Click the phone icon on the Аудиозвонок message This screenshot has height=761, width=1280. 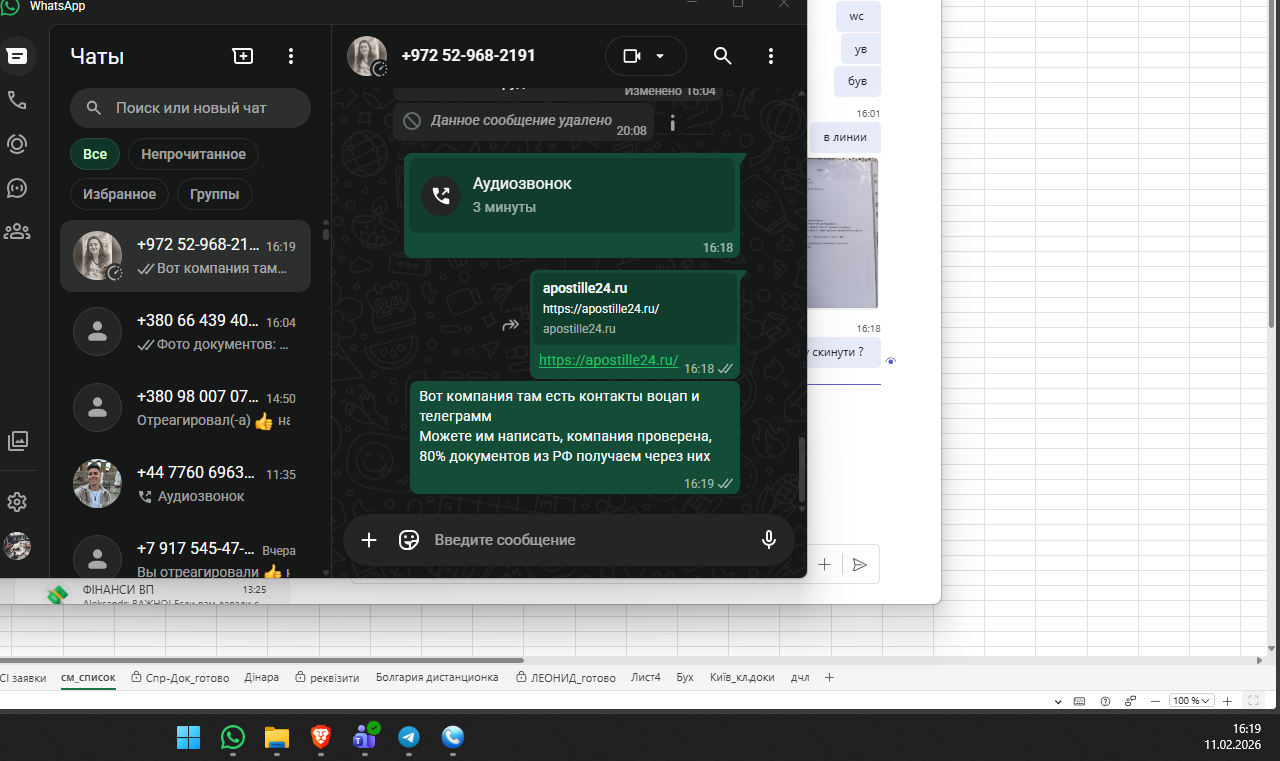point(441,195)
